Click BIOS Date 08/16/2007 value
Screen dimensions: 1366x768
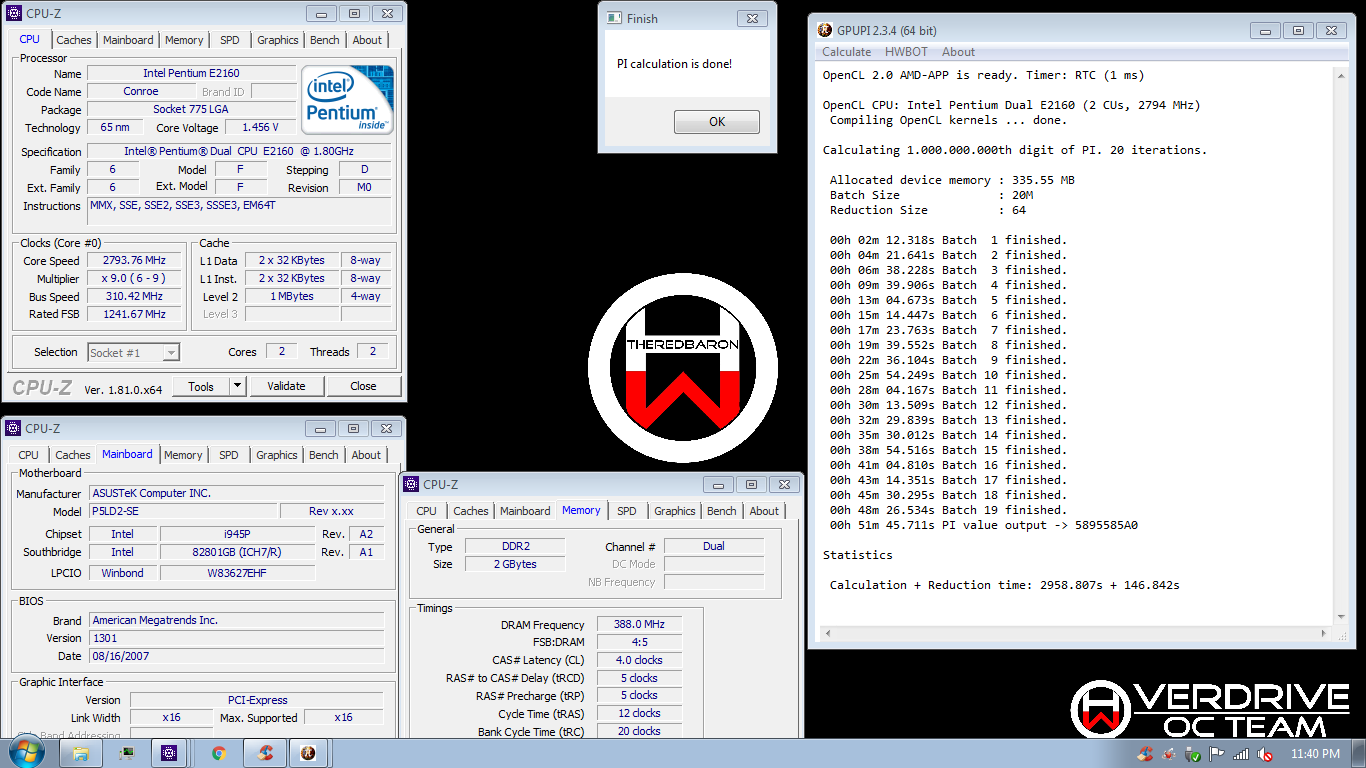pyautogui.click(x=237, y=656)
